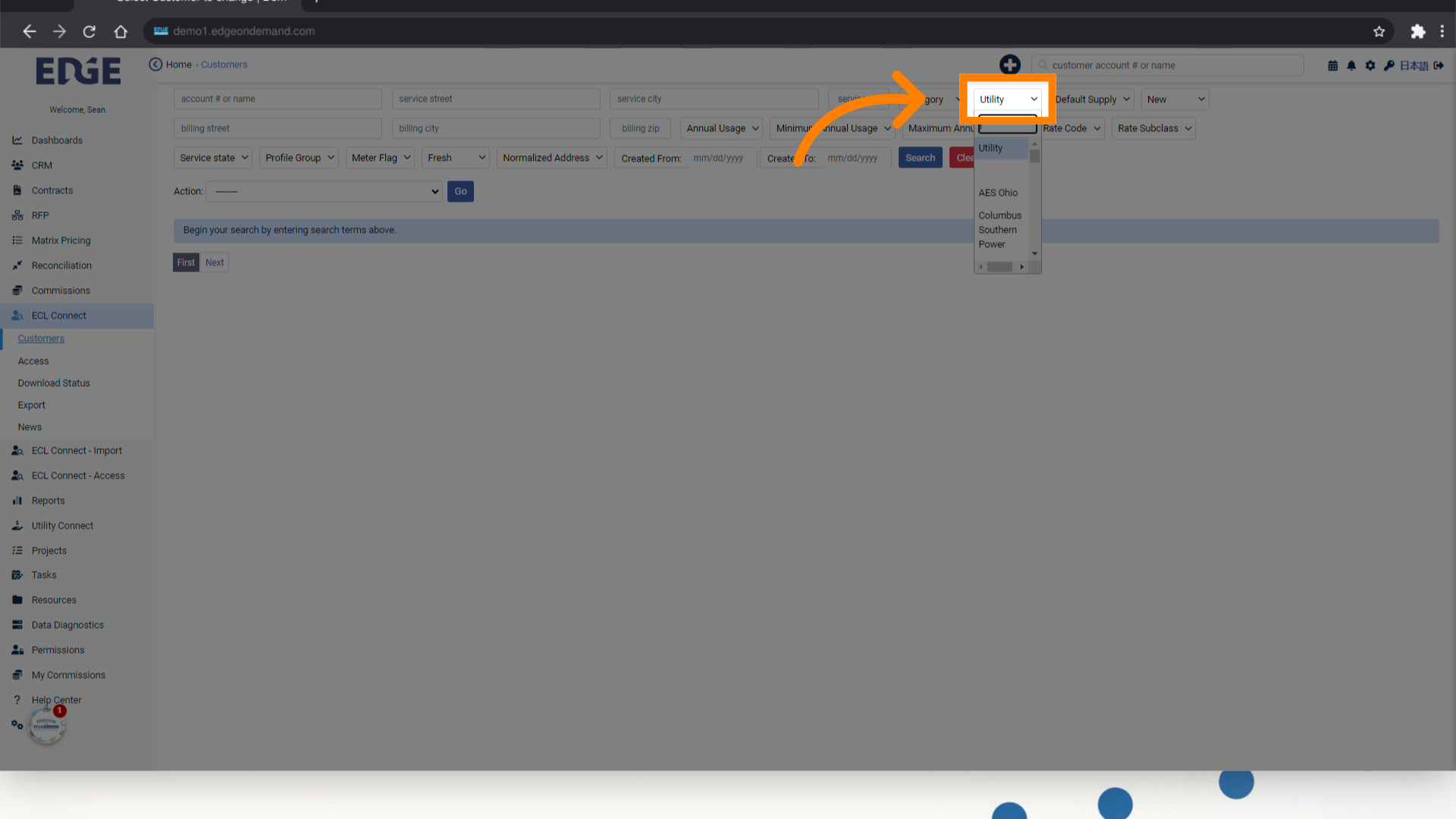The width and height of the screenshot is (1456, 819).
Task: Open ECL Connect - Access in sidebar
Action: [77, 475]
